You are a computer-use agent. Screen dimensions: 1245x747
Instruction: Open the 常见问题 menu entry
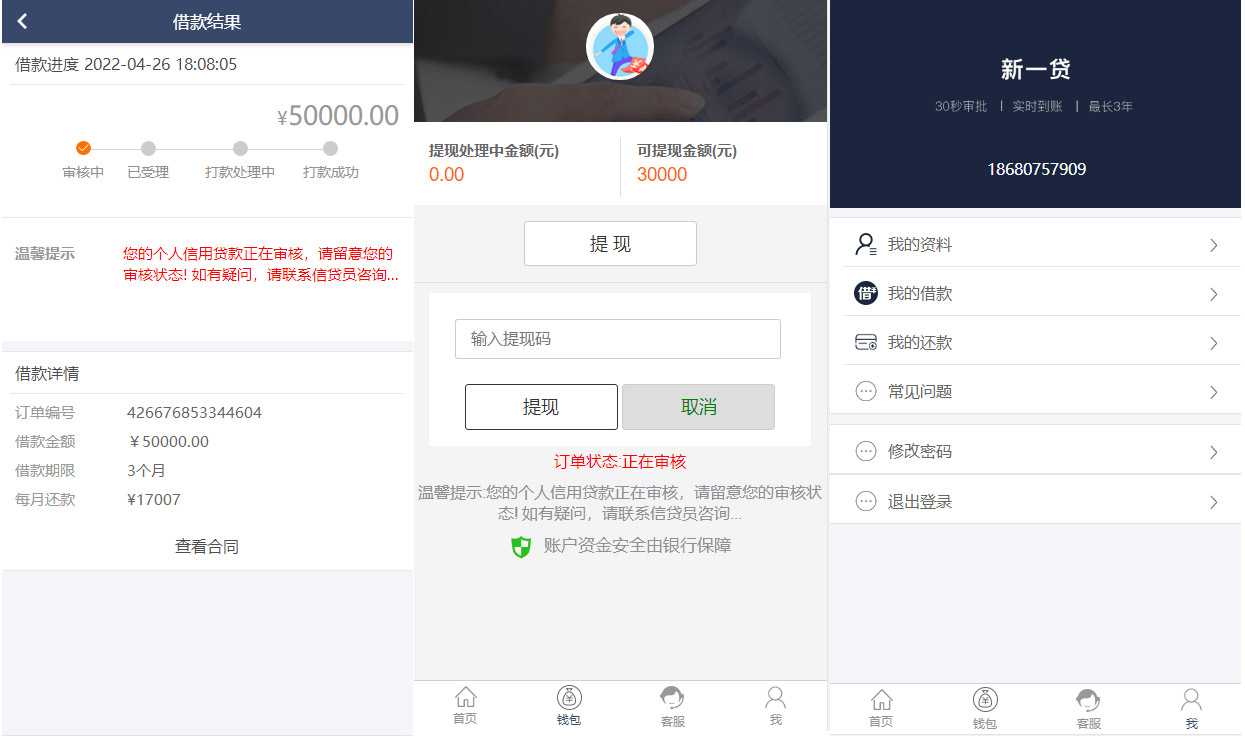pyautogui.click(x=1035, y=390)
